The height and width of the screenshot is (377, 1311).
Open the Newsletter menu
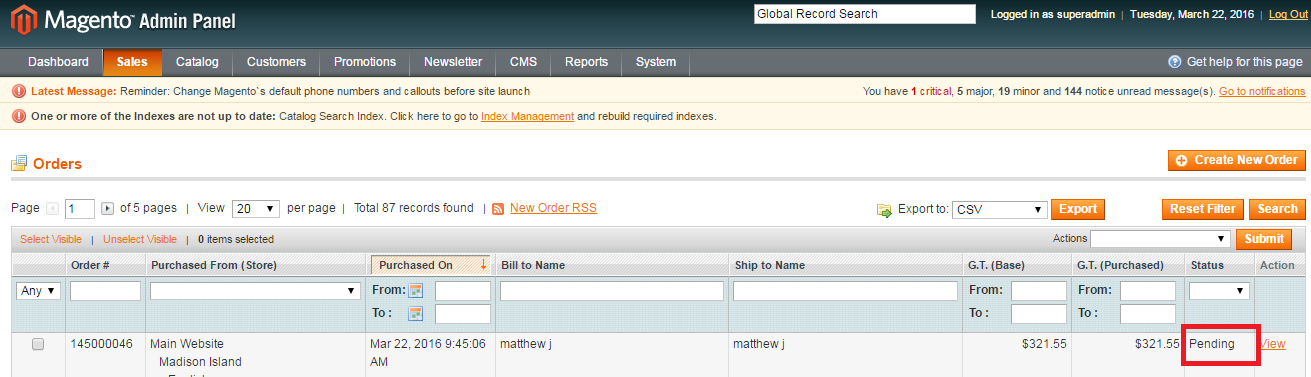tap(453, 62)
